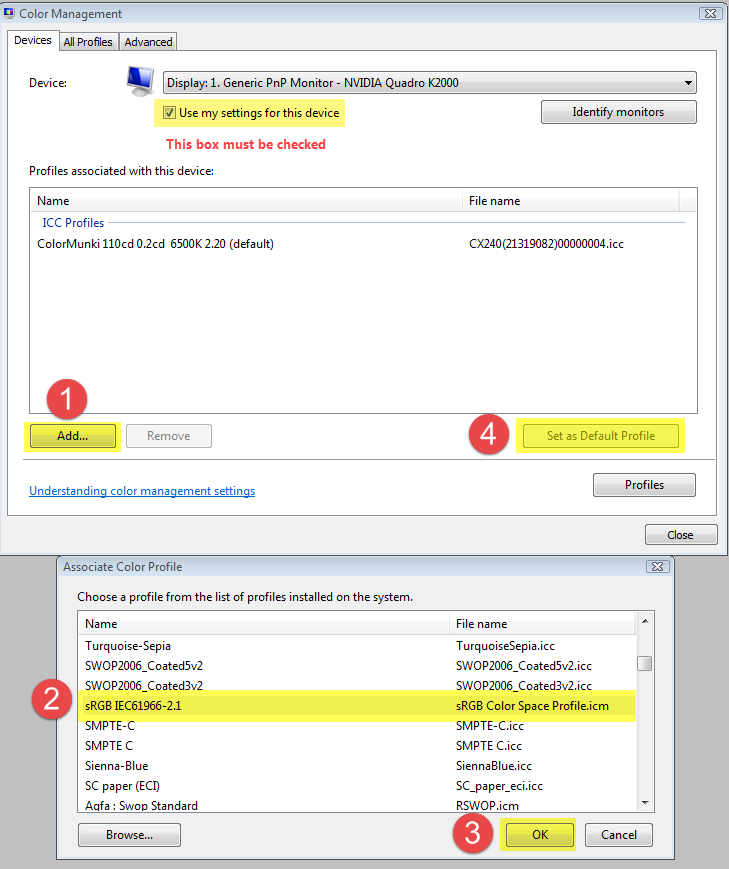Switch to the Advanced tab
Screen dimensions: 729x869
148,42
